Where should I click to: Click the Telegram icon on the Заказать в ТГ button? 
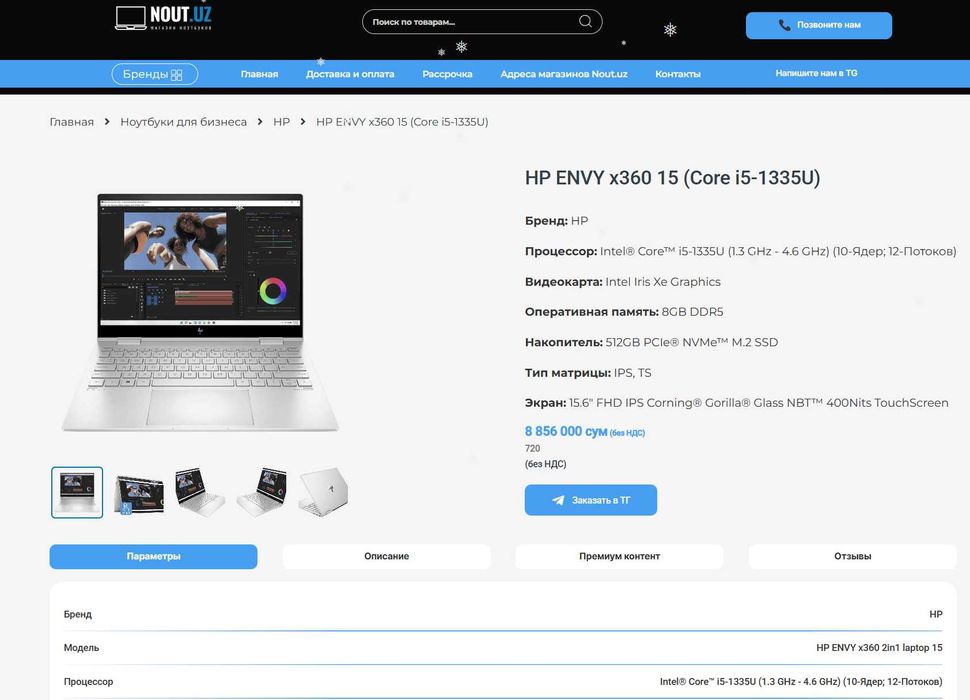point(558,500)
